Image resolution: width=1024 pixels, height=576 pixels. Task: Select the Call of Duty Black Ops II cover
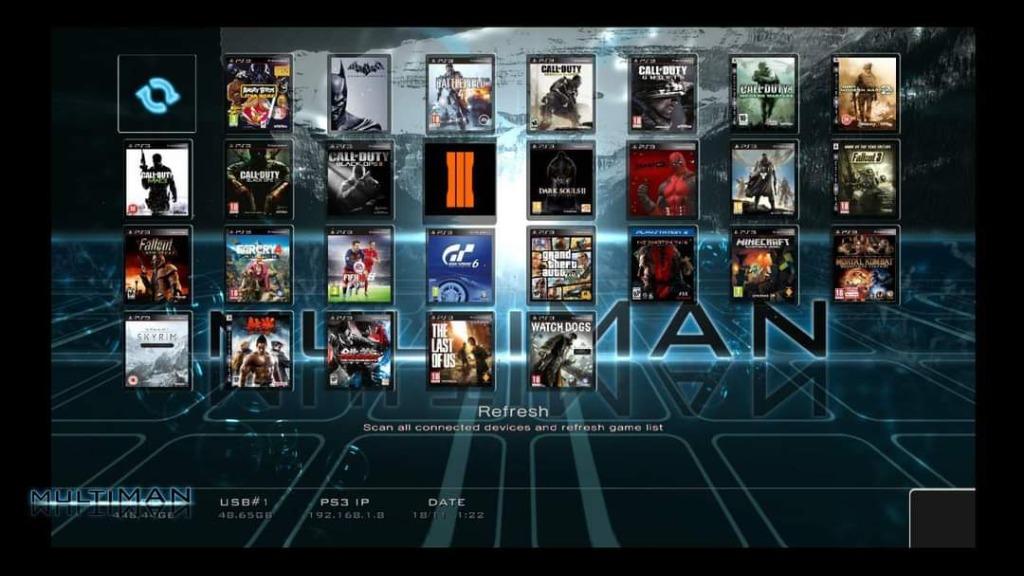coord(359,180)
